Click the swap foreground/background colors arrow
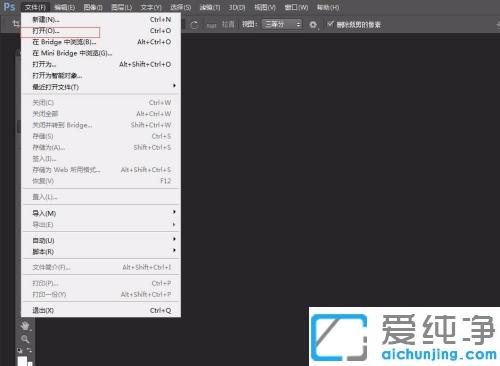The height and width of the screenshot is (366, 500). pyautogui.click(x=30, y=350)
